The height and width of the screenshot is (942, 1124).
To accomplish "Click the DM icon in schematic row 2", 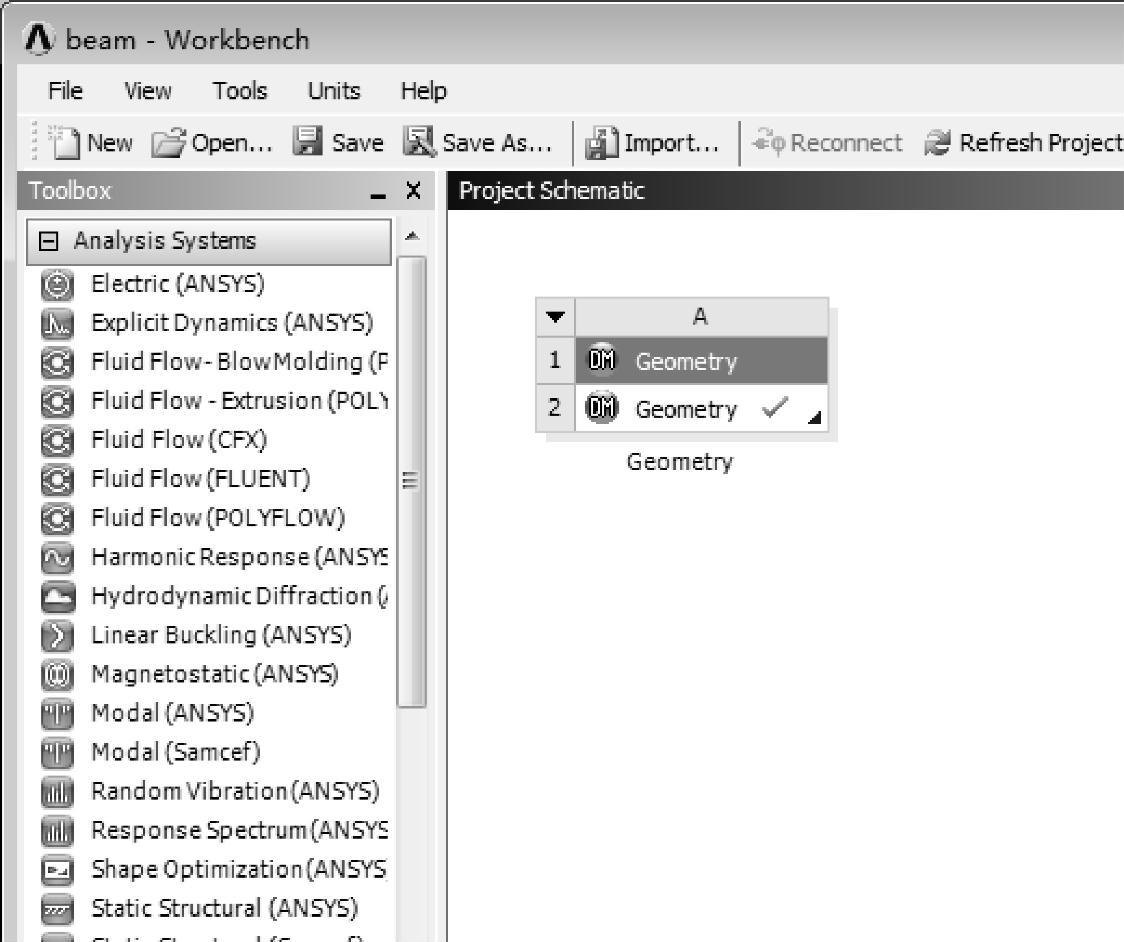I will [x=602, y=408].
